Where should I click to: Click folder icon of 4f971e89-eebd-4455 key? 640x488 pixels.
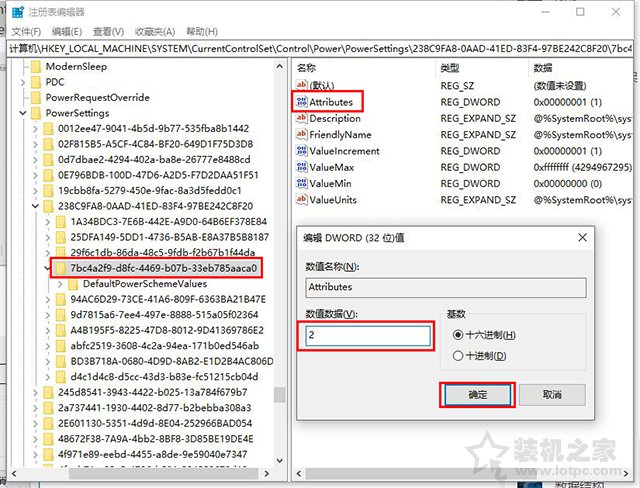point(49,454)
